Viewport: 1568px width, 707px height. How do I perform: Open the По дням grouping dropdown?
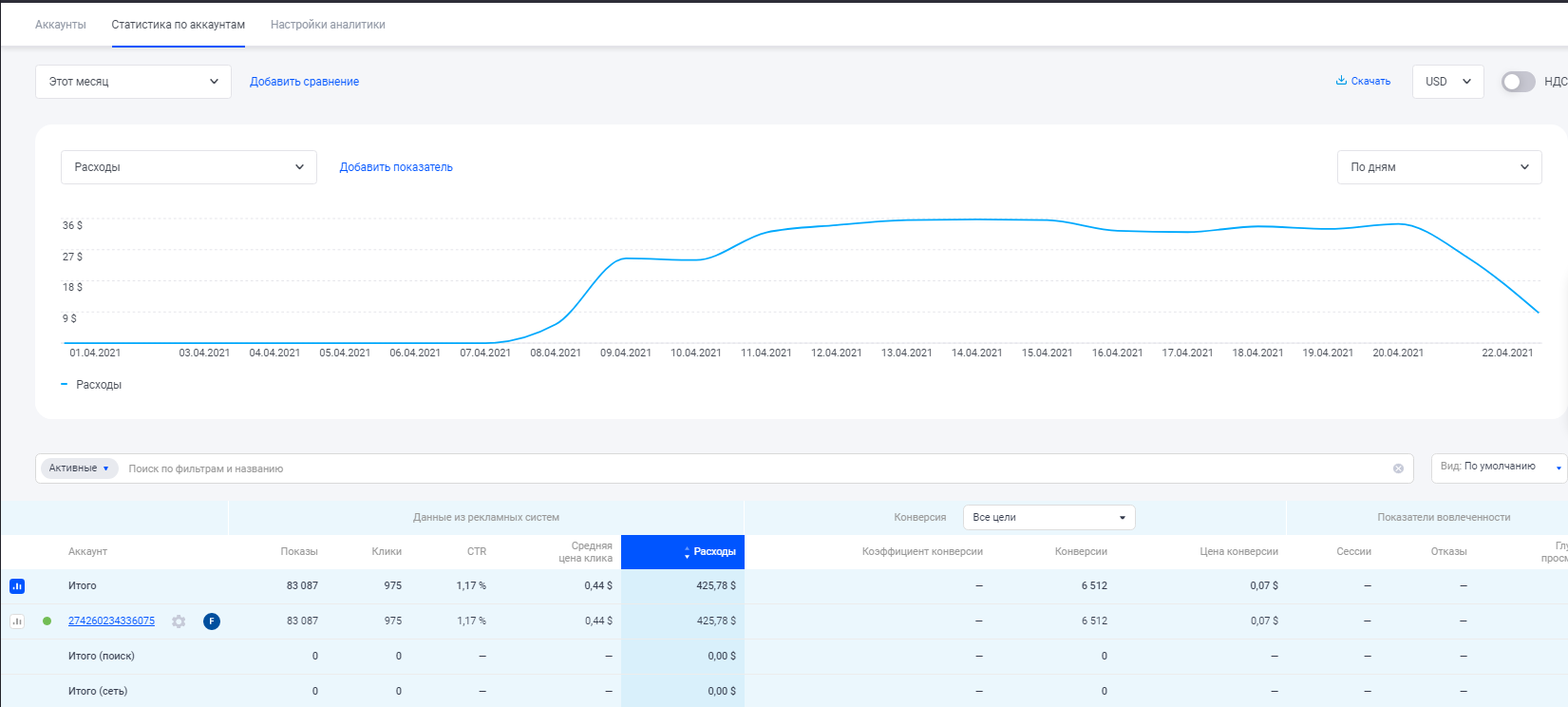tap(1438, 167)
